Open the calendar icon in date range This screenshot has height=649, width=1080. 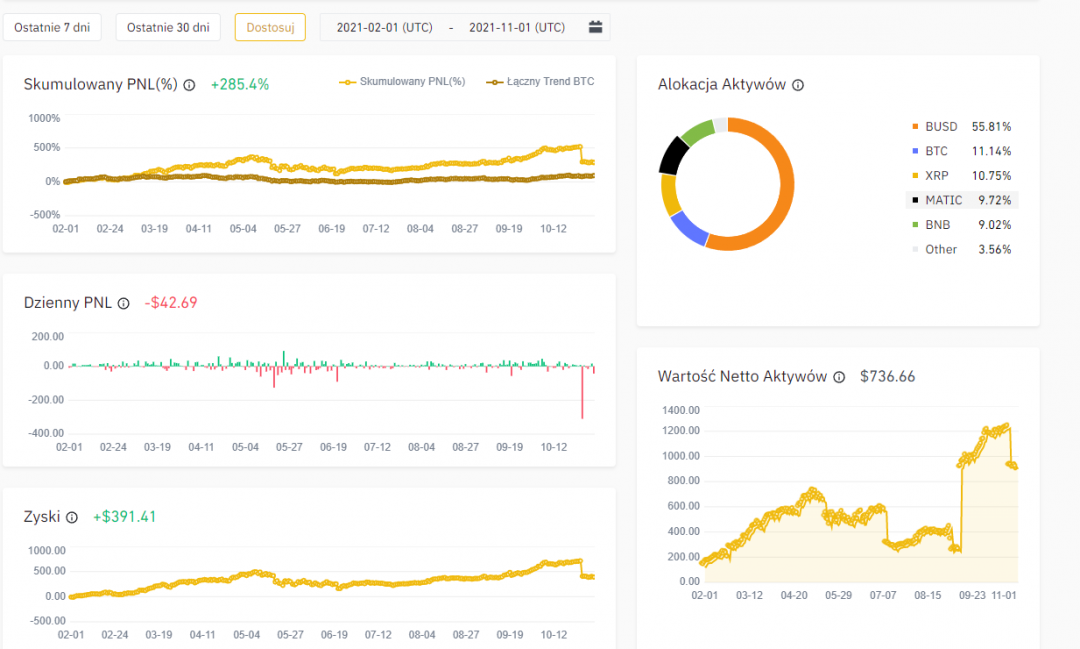tap(595, 27)
